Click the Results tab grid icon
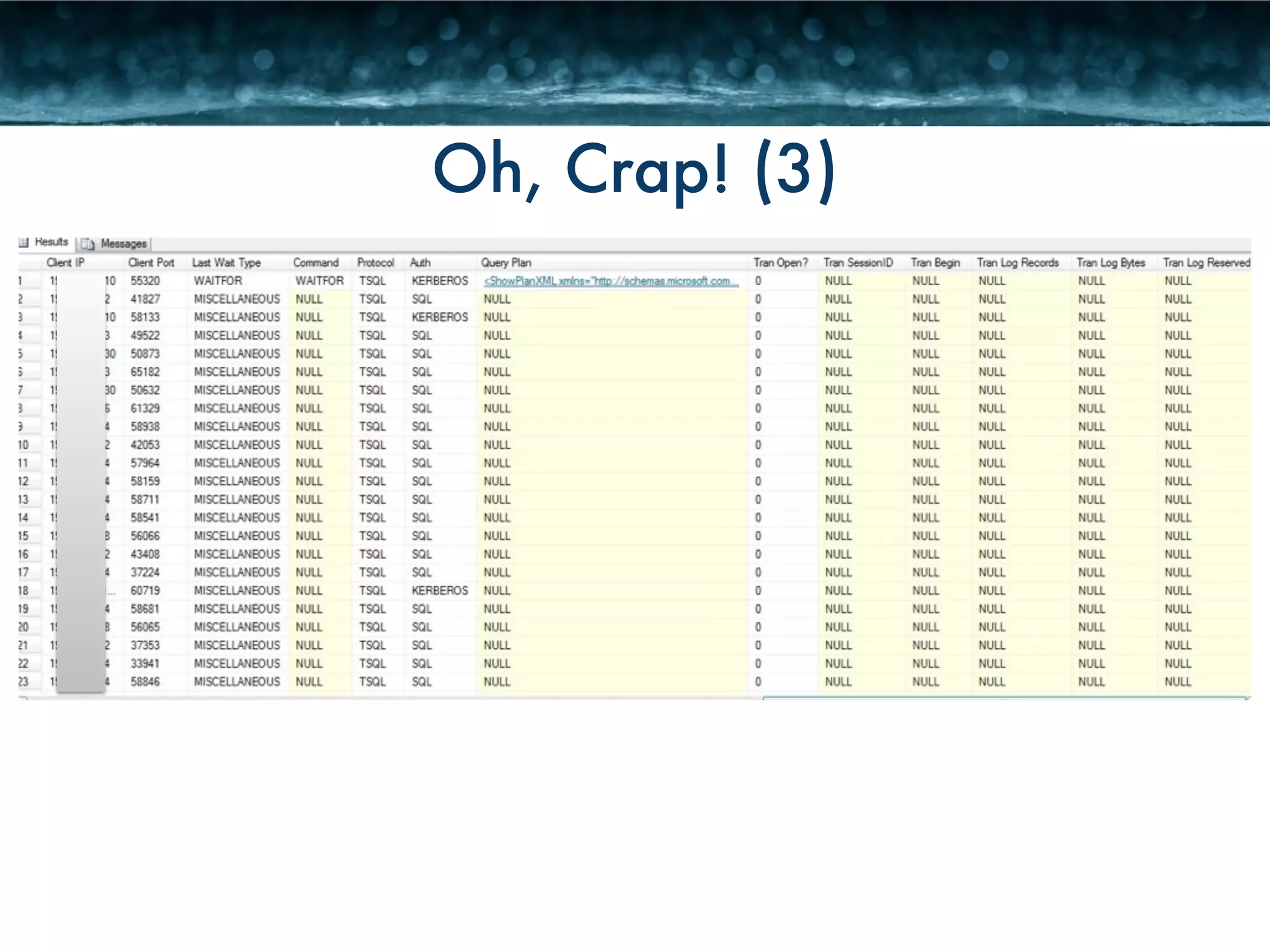Viewport: 1270px width, 952px height. (24, 242)
